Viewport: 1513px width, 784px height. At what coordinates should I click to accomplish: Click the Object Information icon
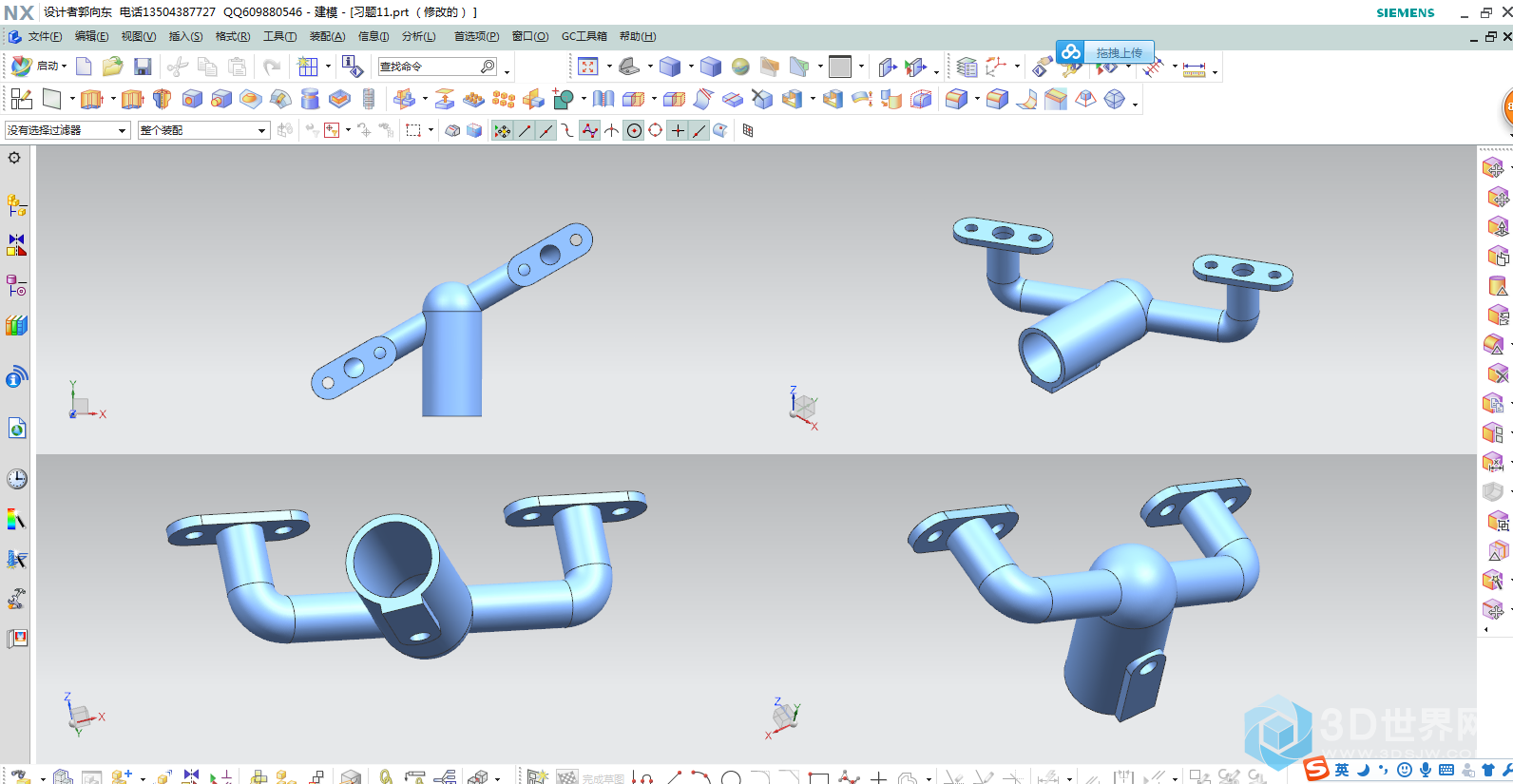click(x=353, y=67)
